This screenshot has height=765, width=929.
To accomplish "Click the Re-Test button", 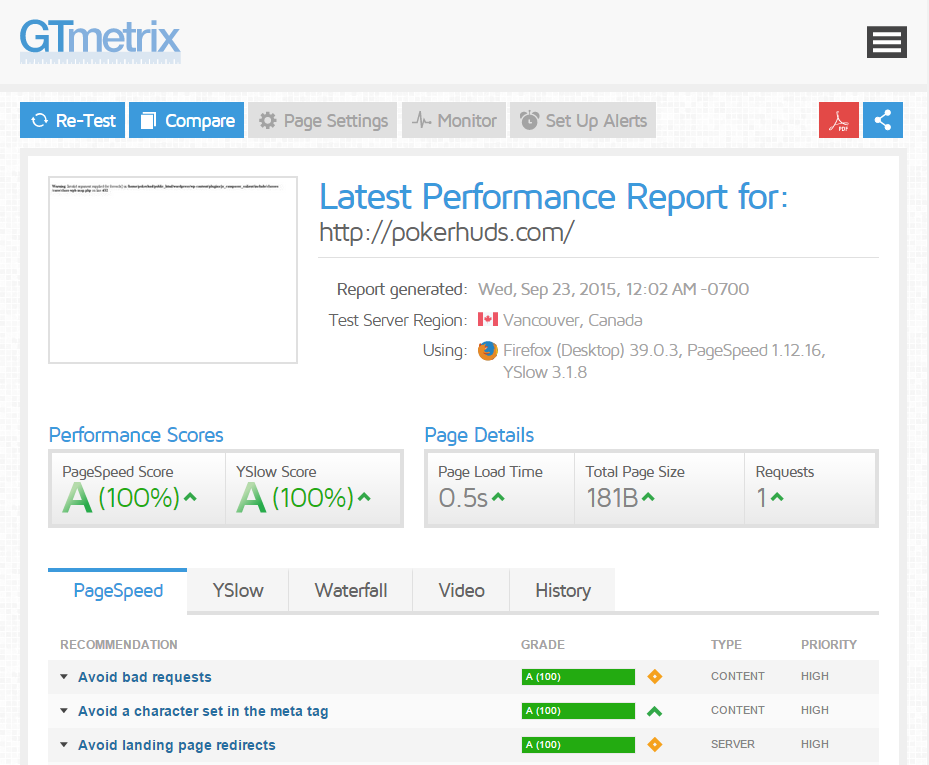I will click(x=72, y=120).
